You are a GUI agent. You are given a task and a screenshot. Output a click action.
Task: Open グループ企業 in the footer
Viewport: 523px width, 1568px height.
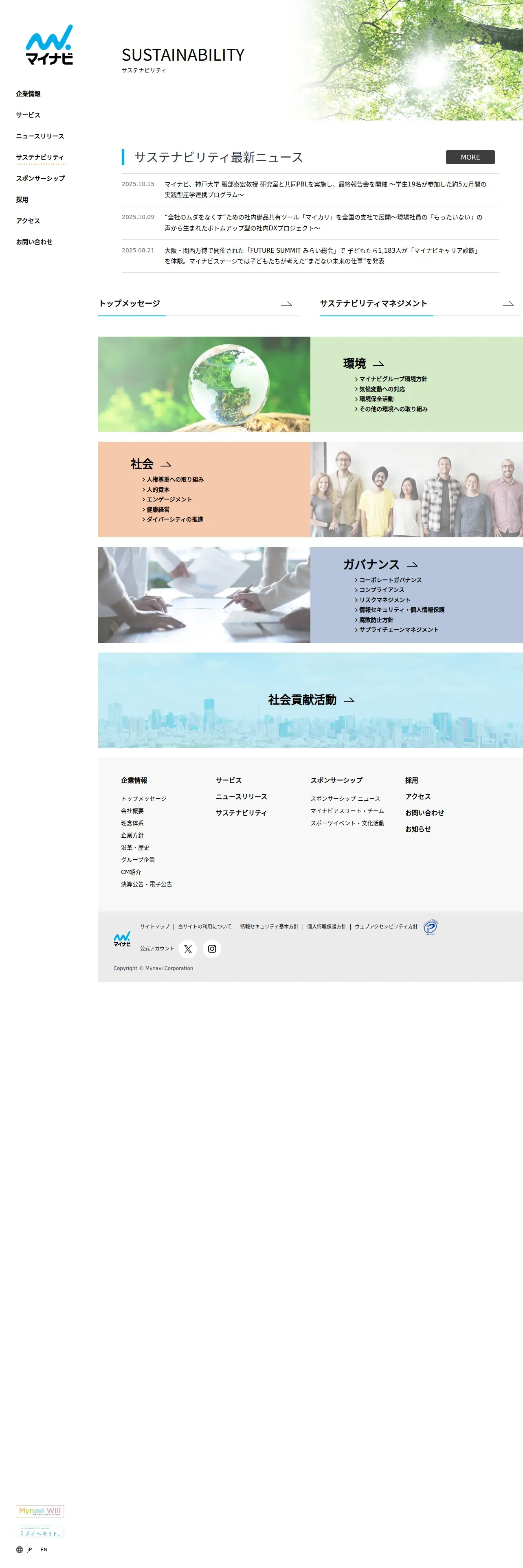[138, 860]
